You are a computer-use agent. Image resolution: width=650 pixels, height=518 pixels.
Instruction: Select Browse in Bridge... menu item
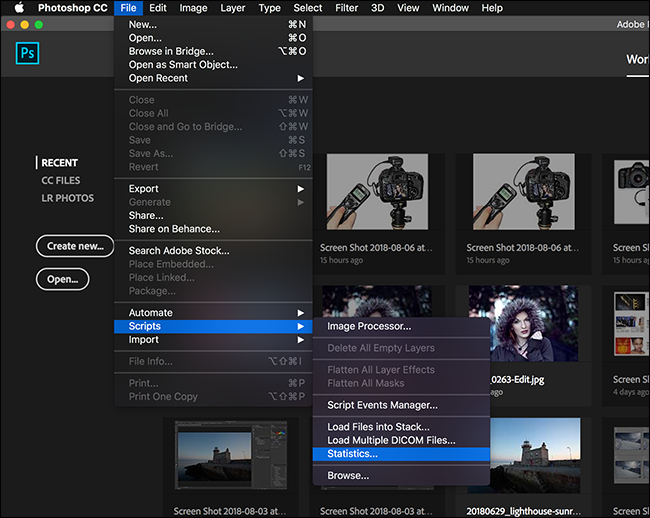click(170, 51)
